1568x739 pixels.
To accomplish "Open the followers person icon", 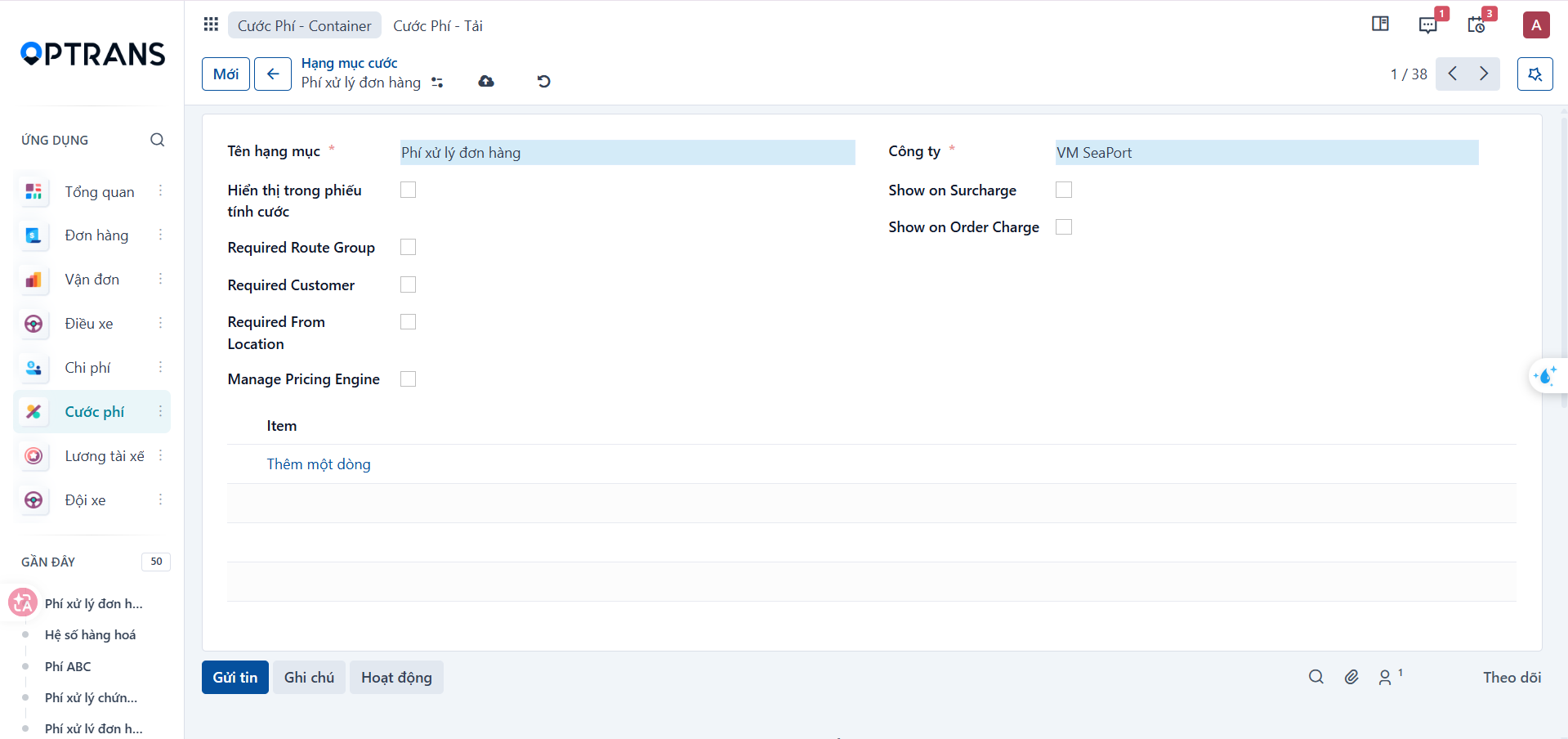I will click(1385, 677).
